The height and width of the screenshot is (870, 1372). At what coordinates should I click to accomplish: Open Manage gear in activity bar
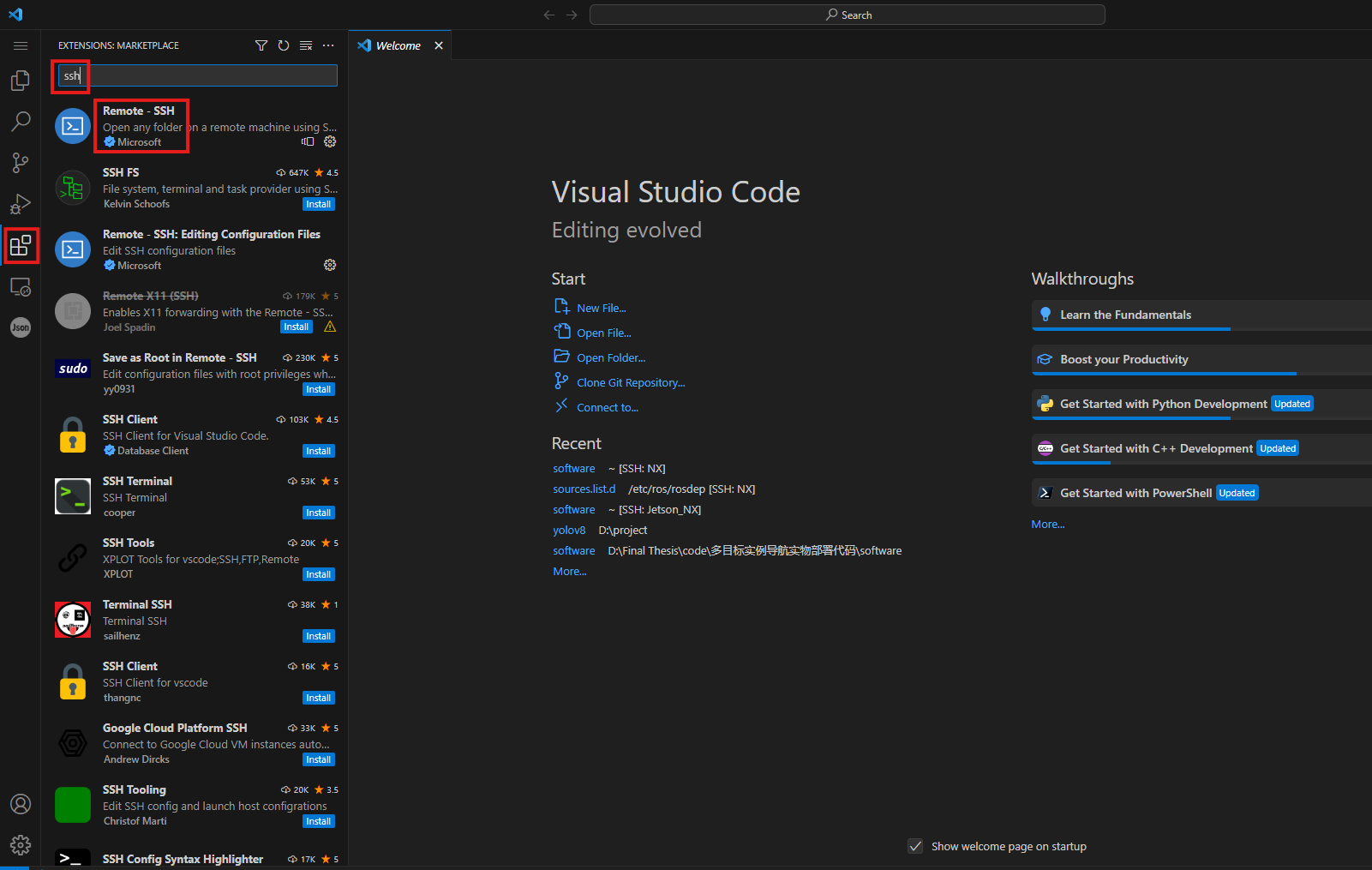coord(21,845)
